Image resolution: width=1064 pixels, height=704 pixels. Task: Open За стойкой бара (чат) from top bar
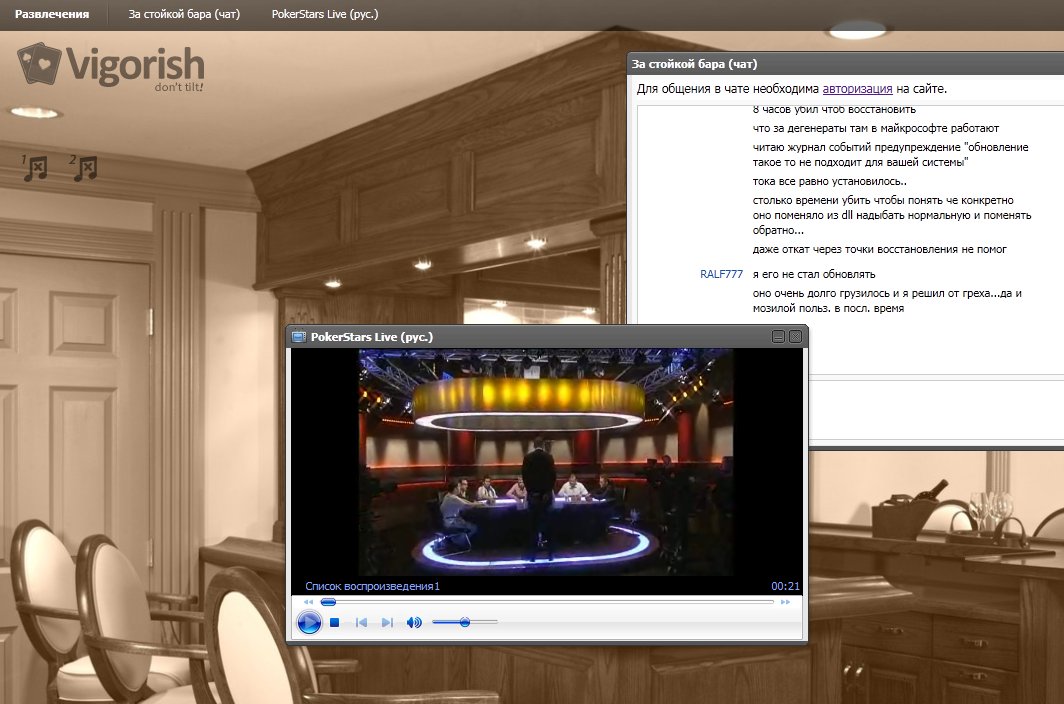pyautogui.click(x=184, y=15)
